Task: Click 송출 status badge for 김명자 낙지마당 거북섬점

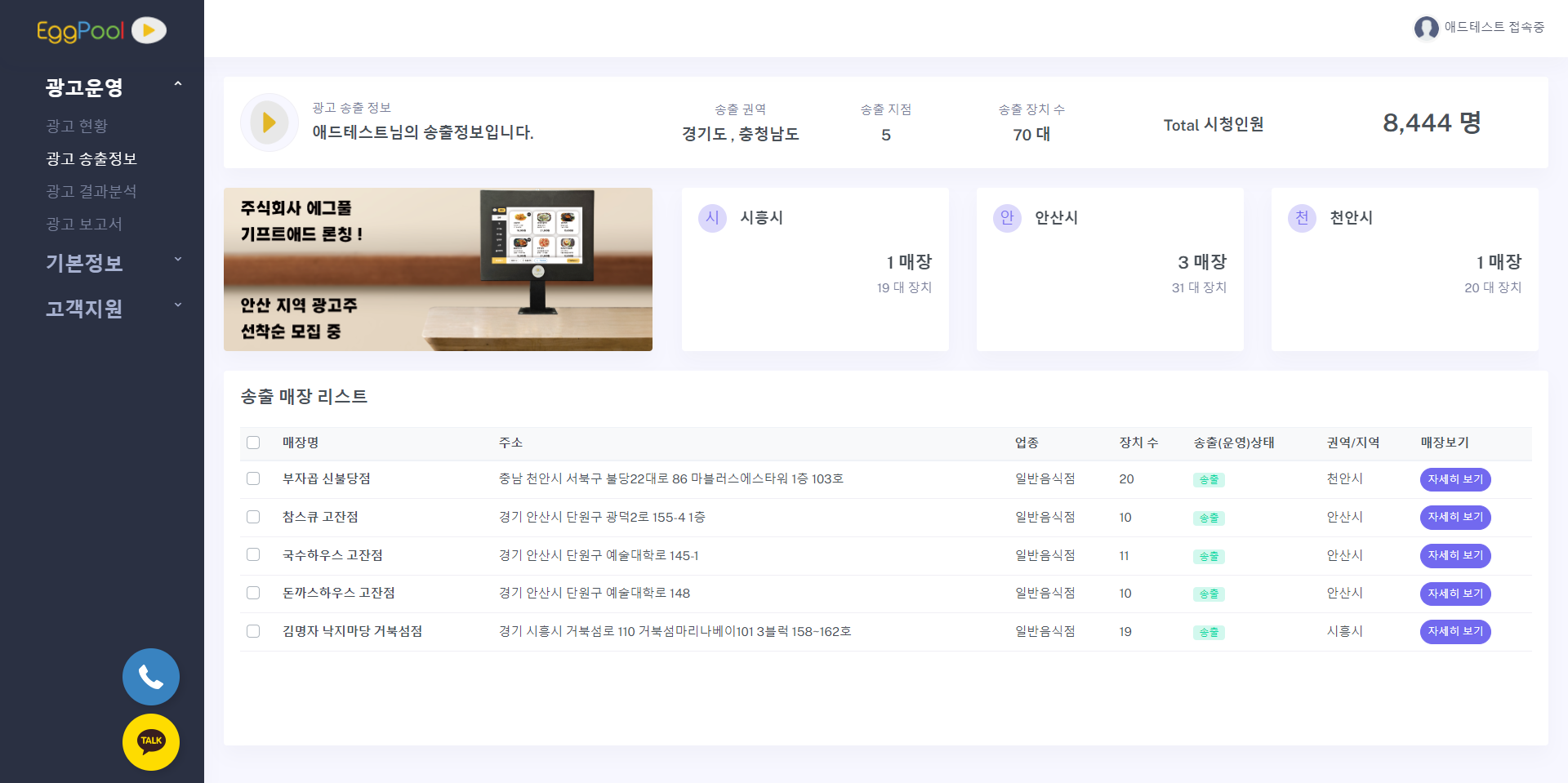Action: click(x=1209, y=633)
